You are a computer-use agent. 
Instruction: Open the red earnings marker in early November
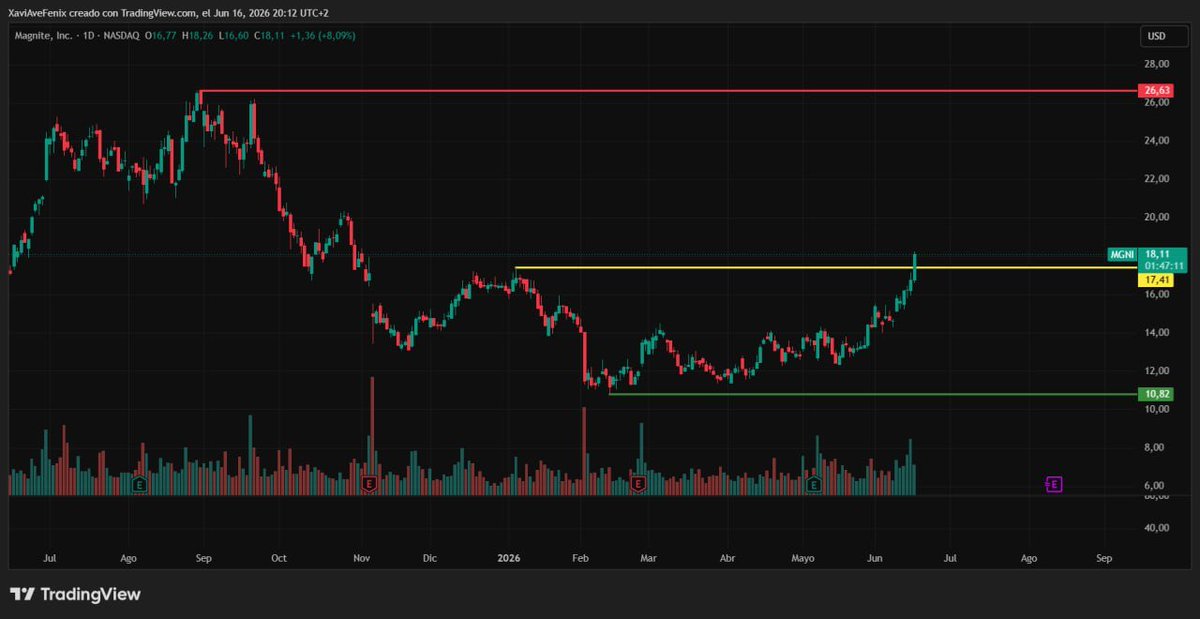click(x=370, y=485)
